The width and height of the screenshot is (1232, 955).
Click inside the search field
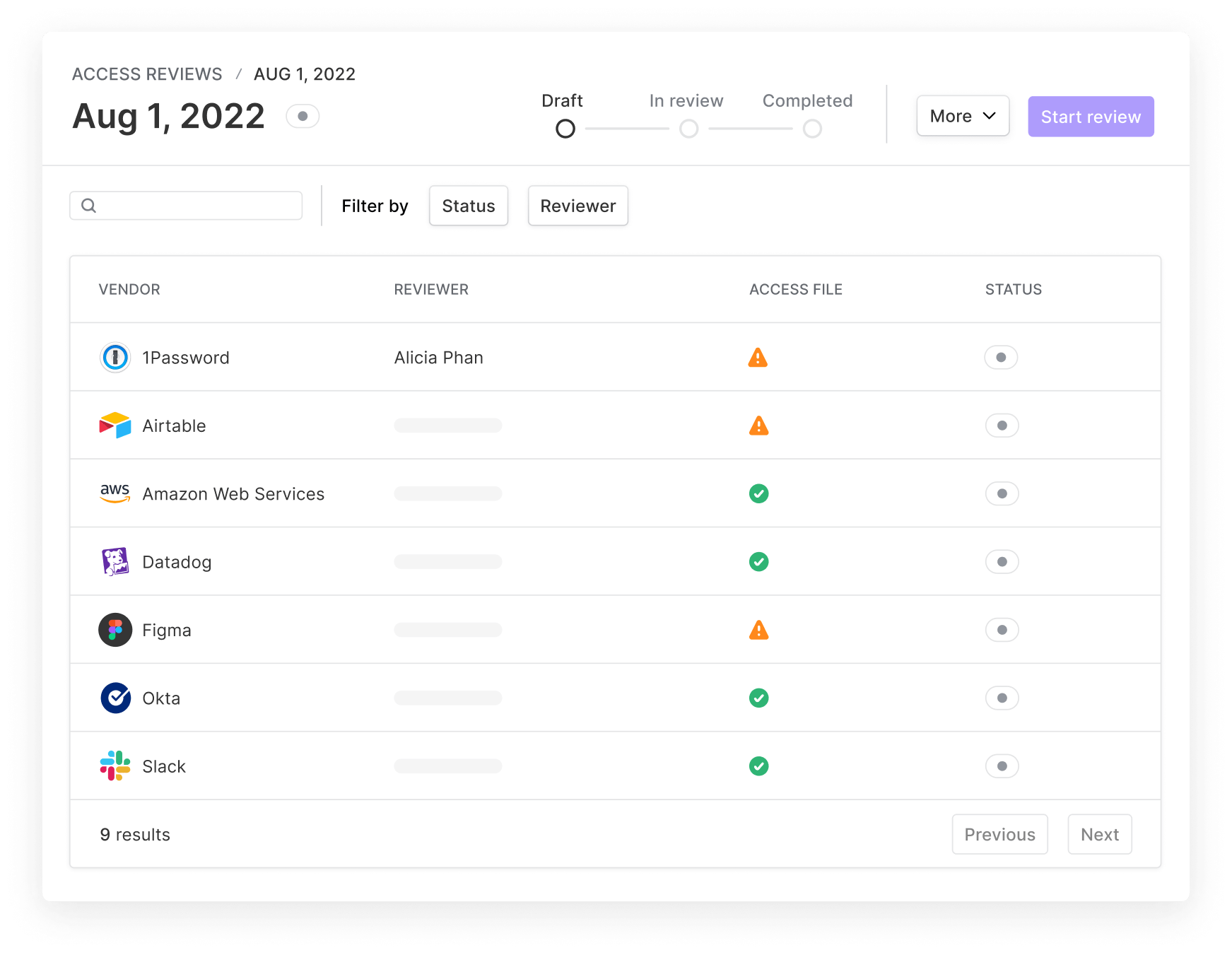186,205
